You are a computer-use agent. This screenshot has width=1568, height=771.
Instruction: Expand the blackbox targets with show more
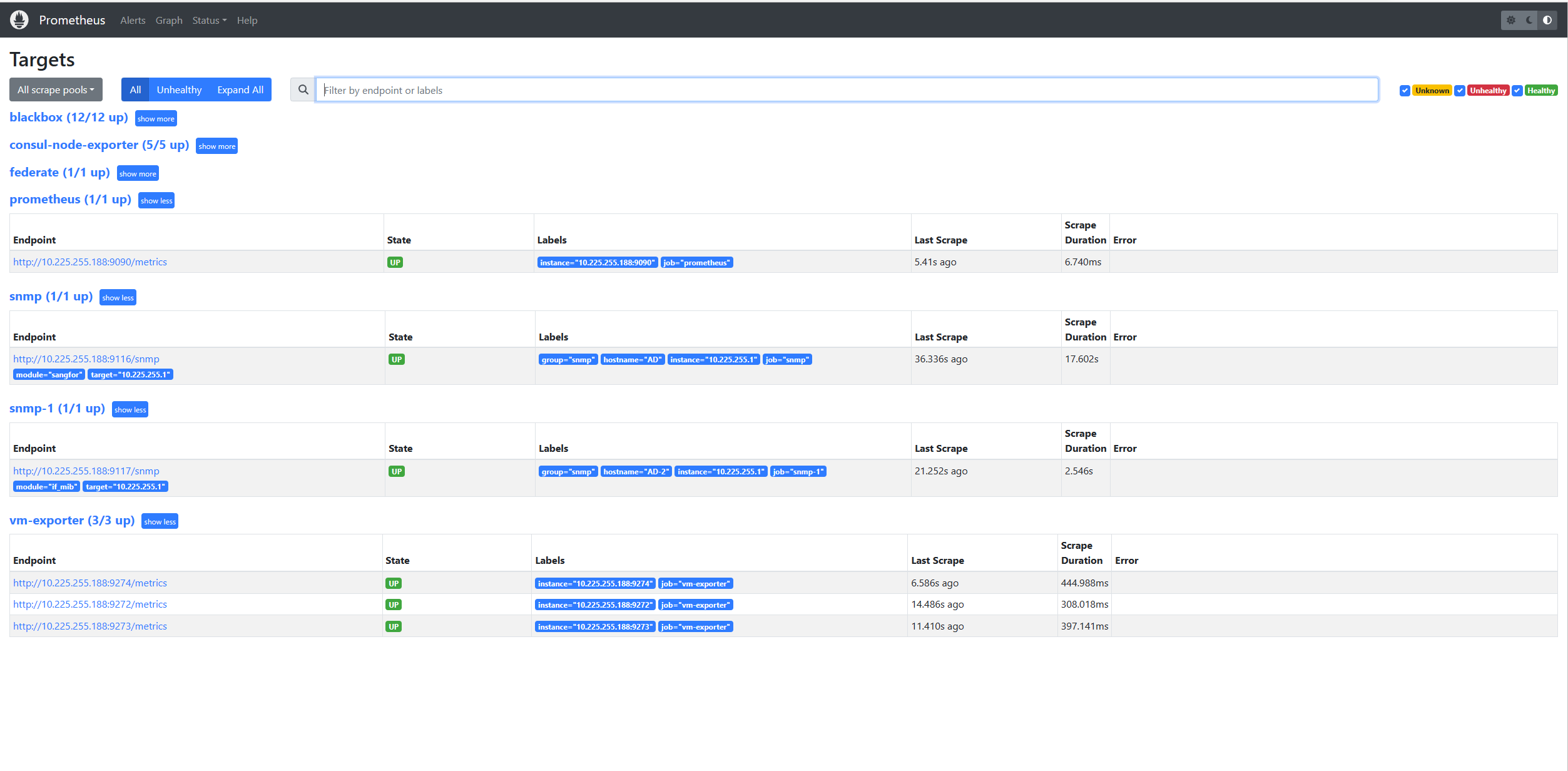[155, 118]
